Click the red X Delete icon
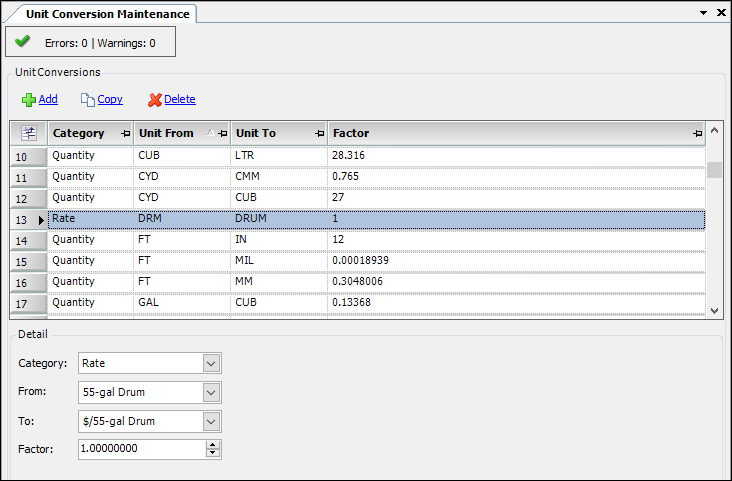 [x=155, y=100]
